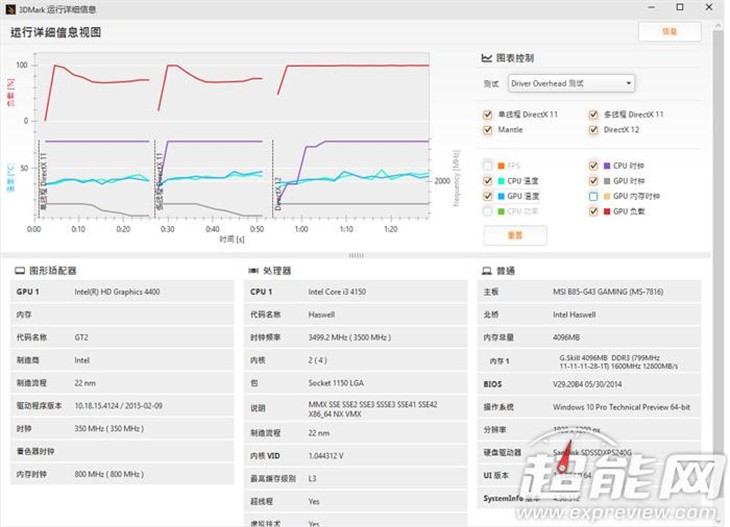Click the Intel Core i3 4150 value
The width and height of the screenshot is (730, 527).
[x=337, y=292]
